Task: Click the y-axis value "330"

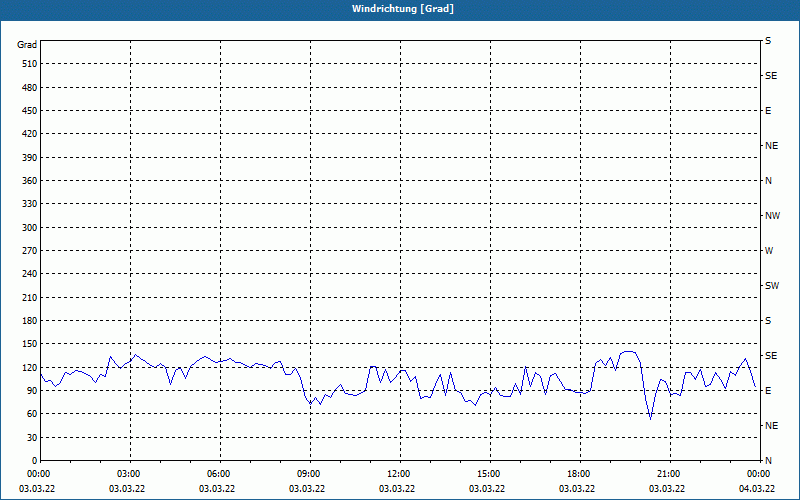Action: click(x=30, y=204)
